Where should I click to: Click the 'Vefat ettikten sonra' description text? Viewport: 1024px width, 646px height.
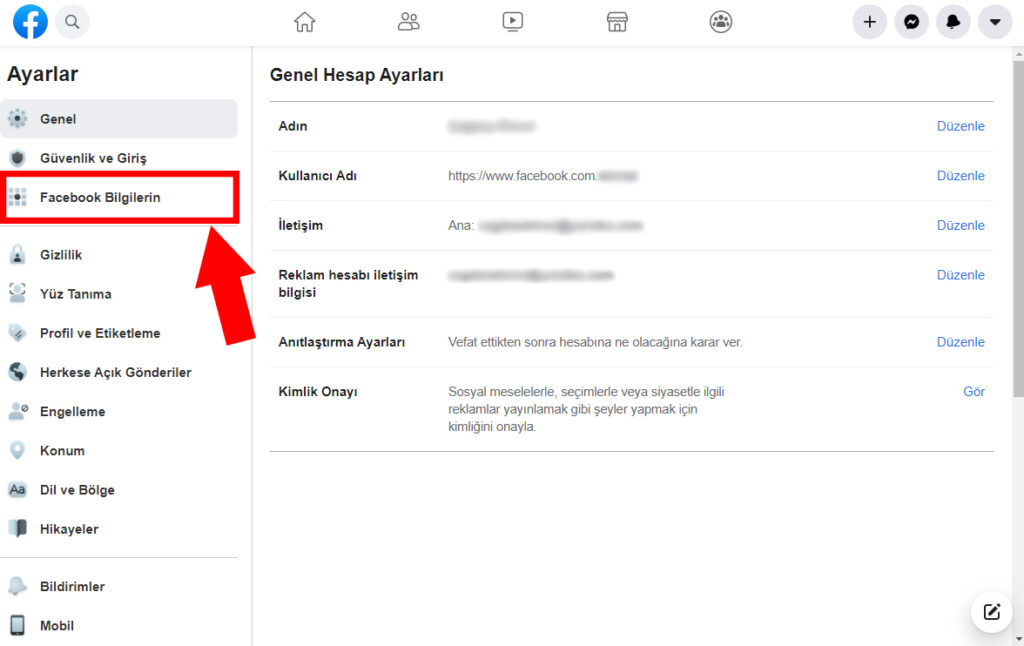pos(595,342)
